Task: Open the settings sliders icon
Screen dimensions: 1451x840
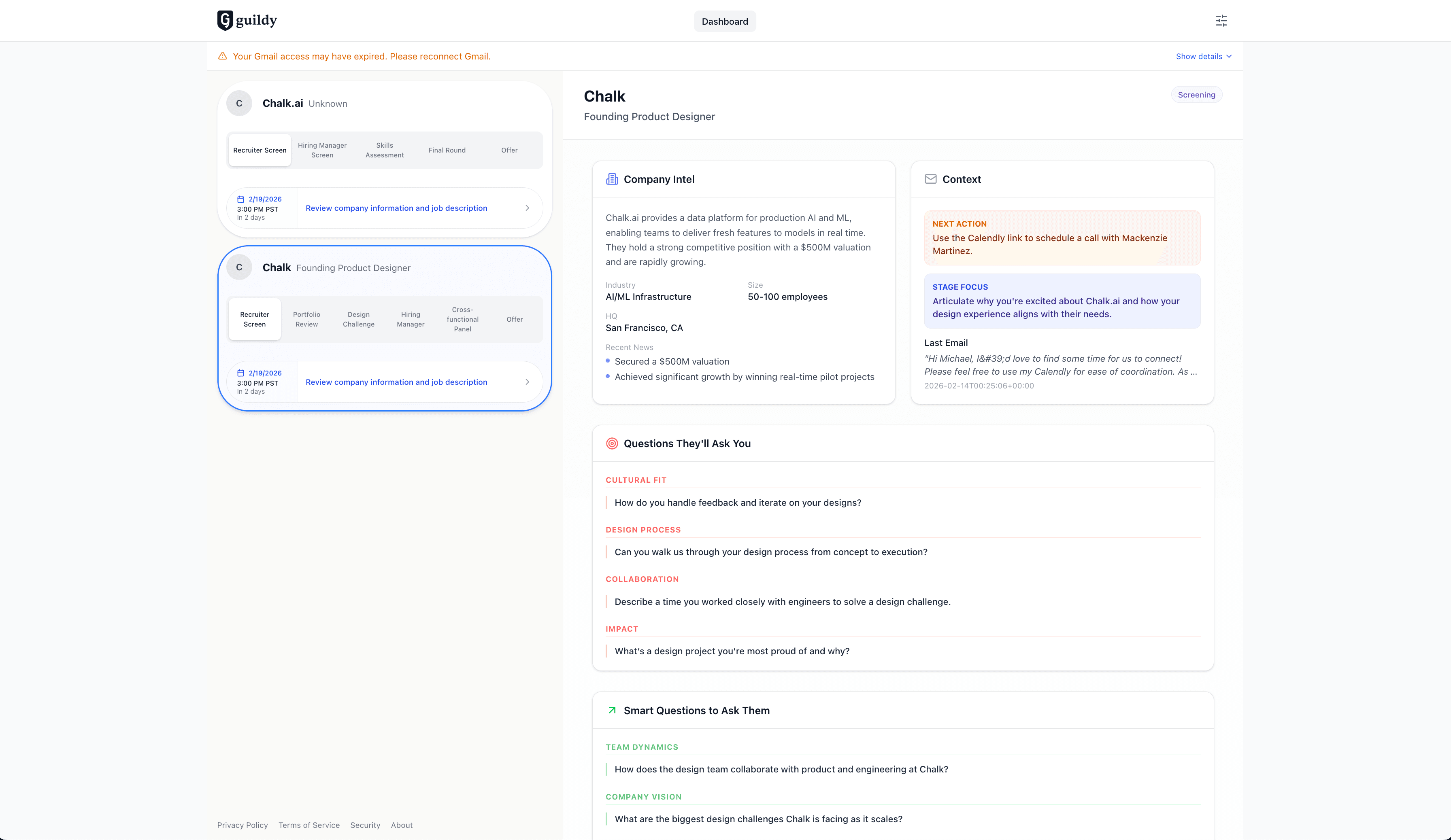Action: pos(1221,21)
